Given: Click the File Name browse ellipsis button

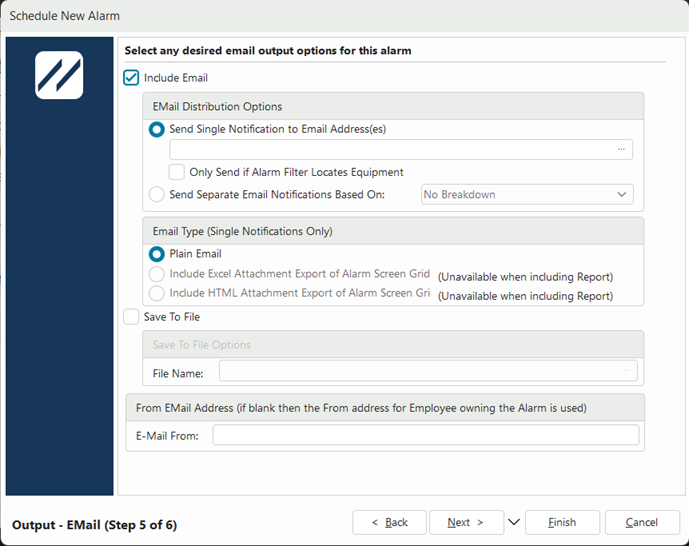Looking at the screenshot, I should point(626,371).
